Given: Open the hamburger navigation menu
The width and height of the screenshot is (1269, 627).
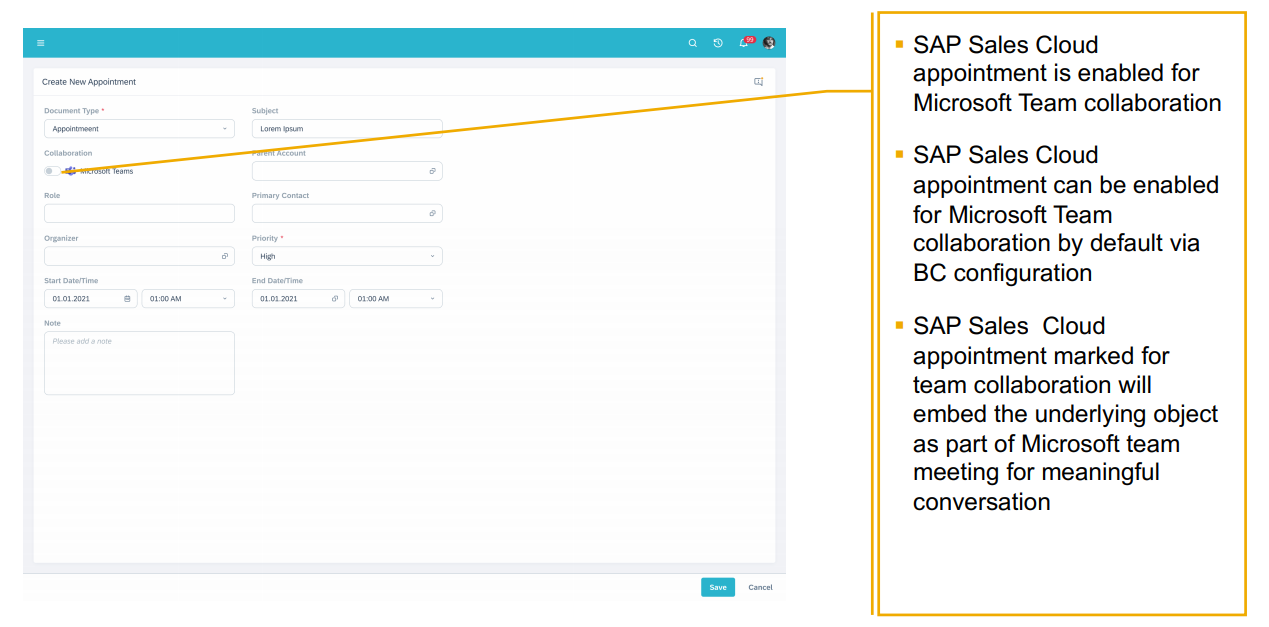Looking at the screenshot, I should tap(40, 43).
